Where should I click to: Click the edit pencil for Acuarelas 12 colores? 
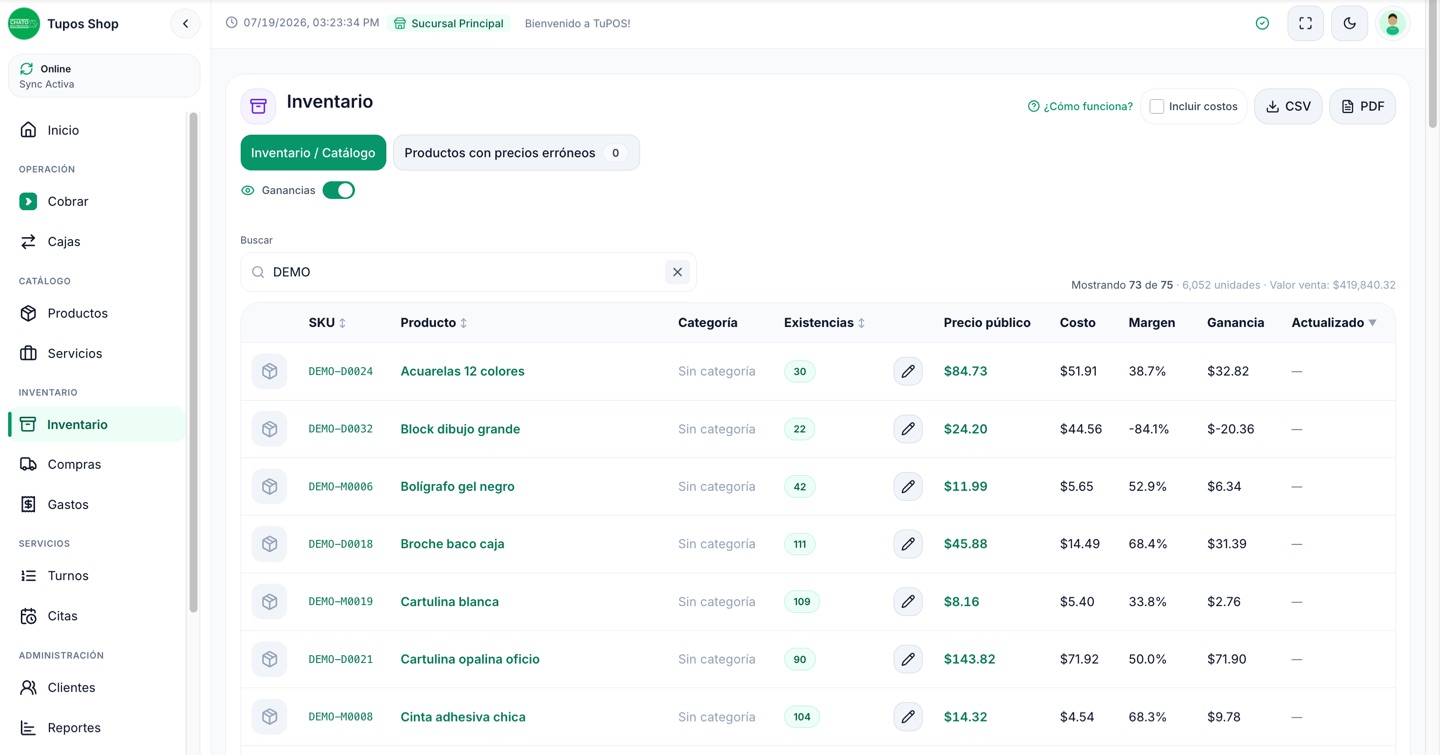[x=908, y=372]
